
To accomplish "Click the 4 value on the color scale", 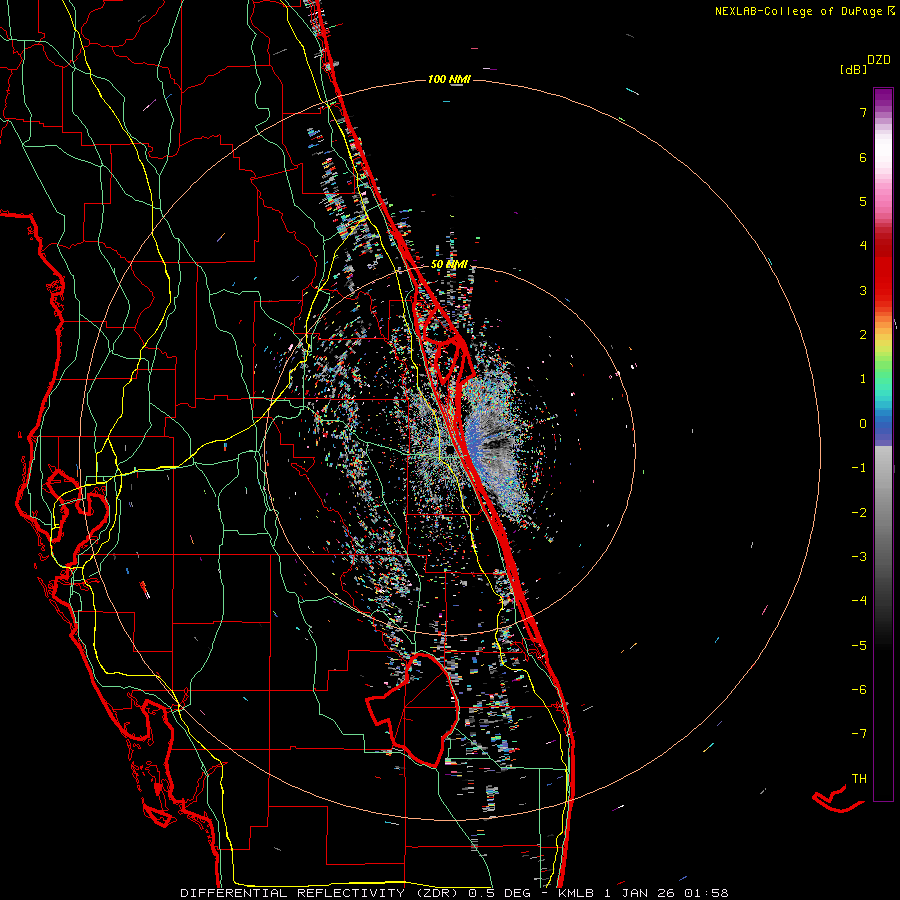I will tap(863, 246).
